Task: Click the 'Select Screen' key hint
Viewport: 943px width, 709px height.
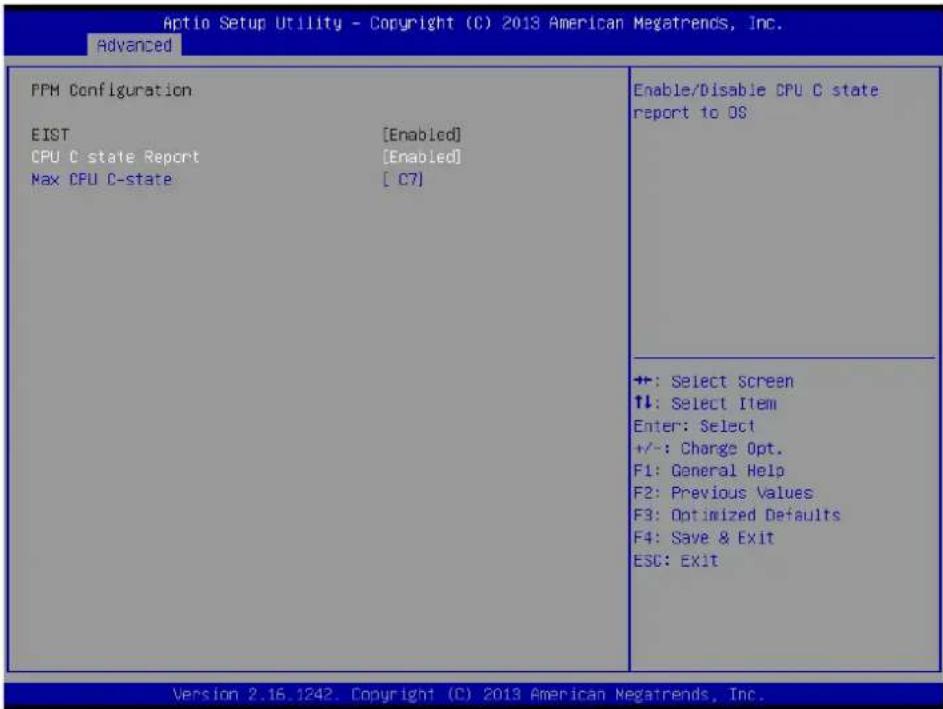Action: pyautogui.click(x=714, y=381)
